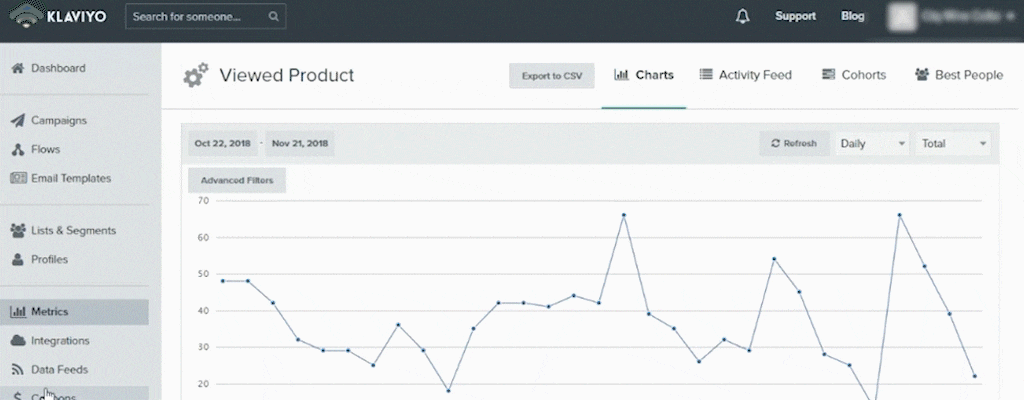This screenshot has width=1024, height=400.
Task: Select Metrics in the sidebar
Action: [74, 312]
